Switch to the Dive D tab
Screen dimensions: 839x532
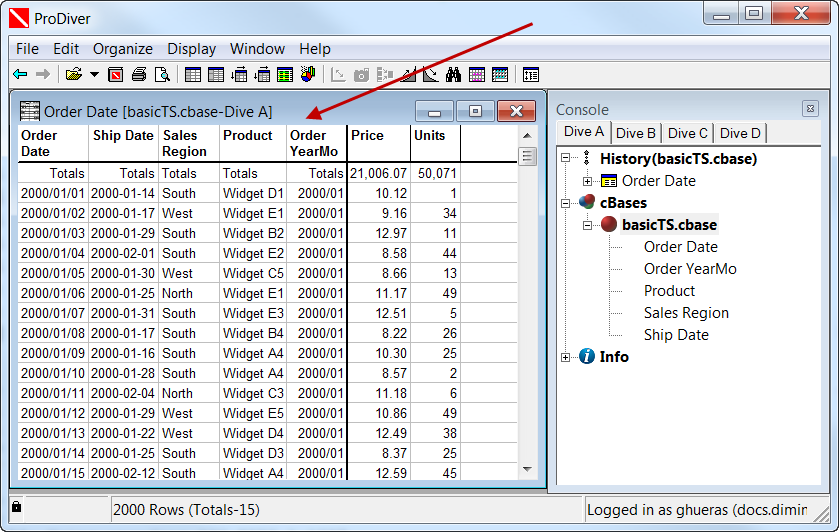[x=740, y=133]
